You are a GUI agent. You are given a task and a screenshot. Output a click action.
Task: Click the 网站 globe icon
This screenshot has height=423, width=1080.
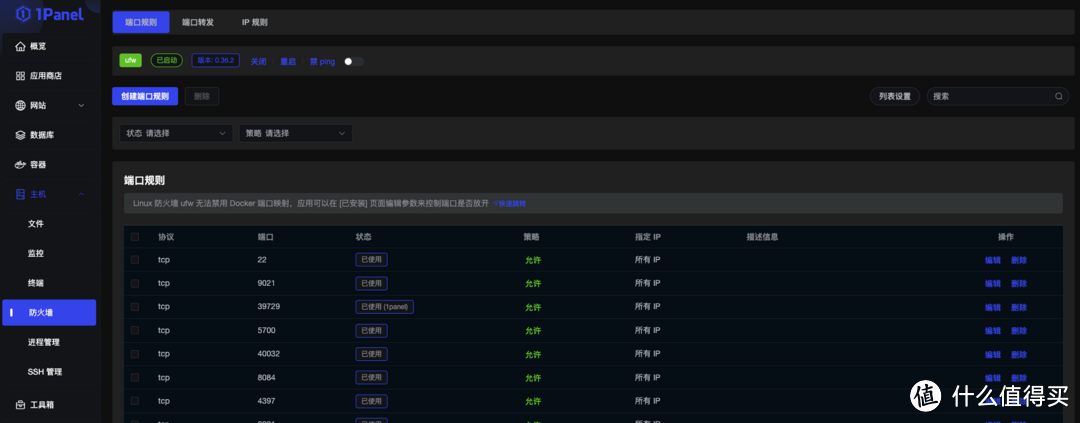(x=21, y=105)
